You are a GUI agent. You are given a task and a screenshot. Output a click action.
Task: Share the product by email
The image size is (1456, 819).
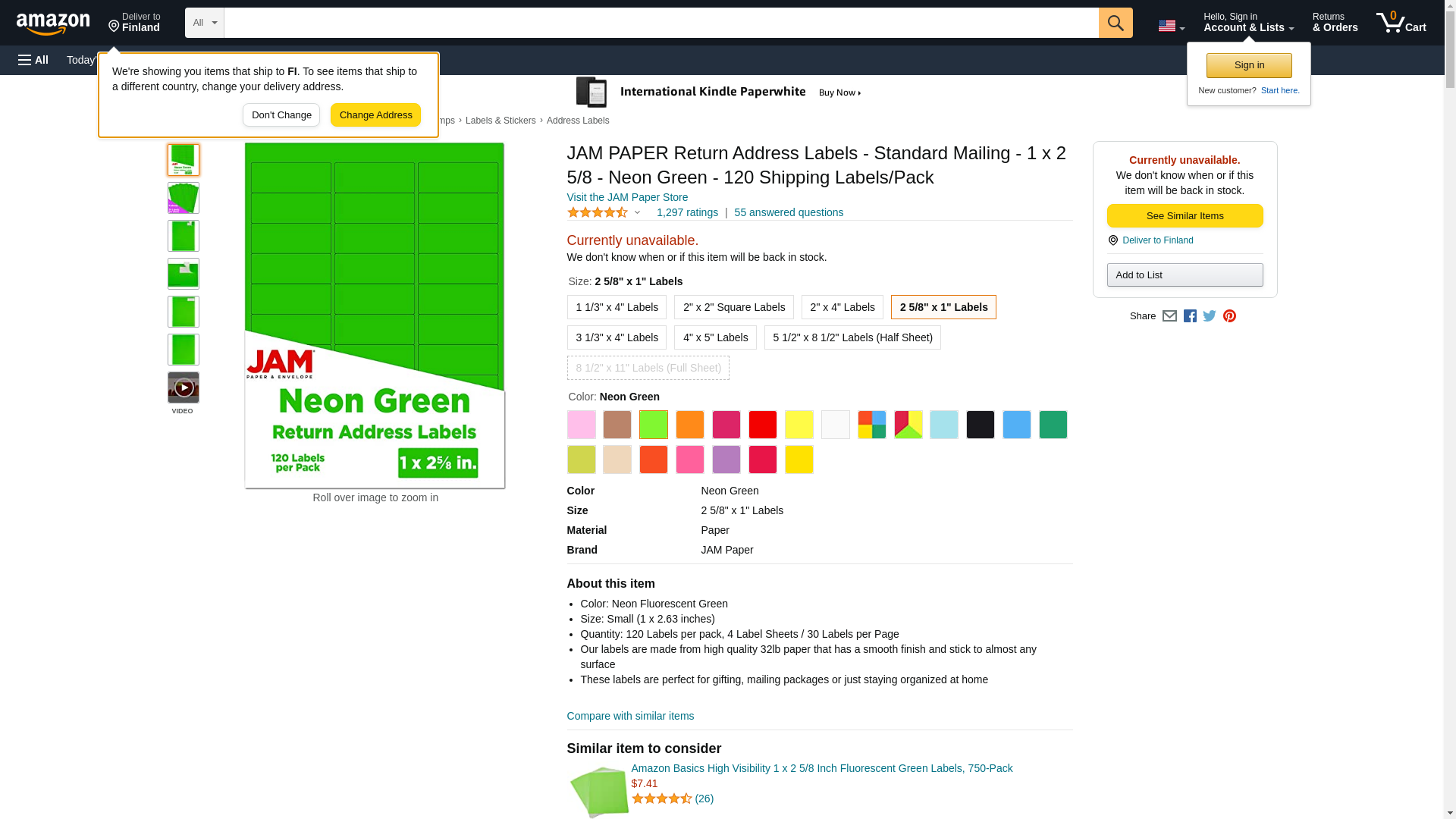(1169, 316)
